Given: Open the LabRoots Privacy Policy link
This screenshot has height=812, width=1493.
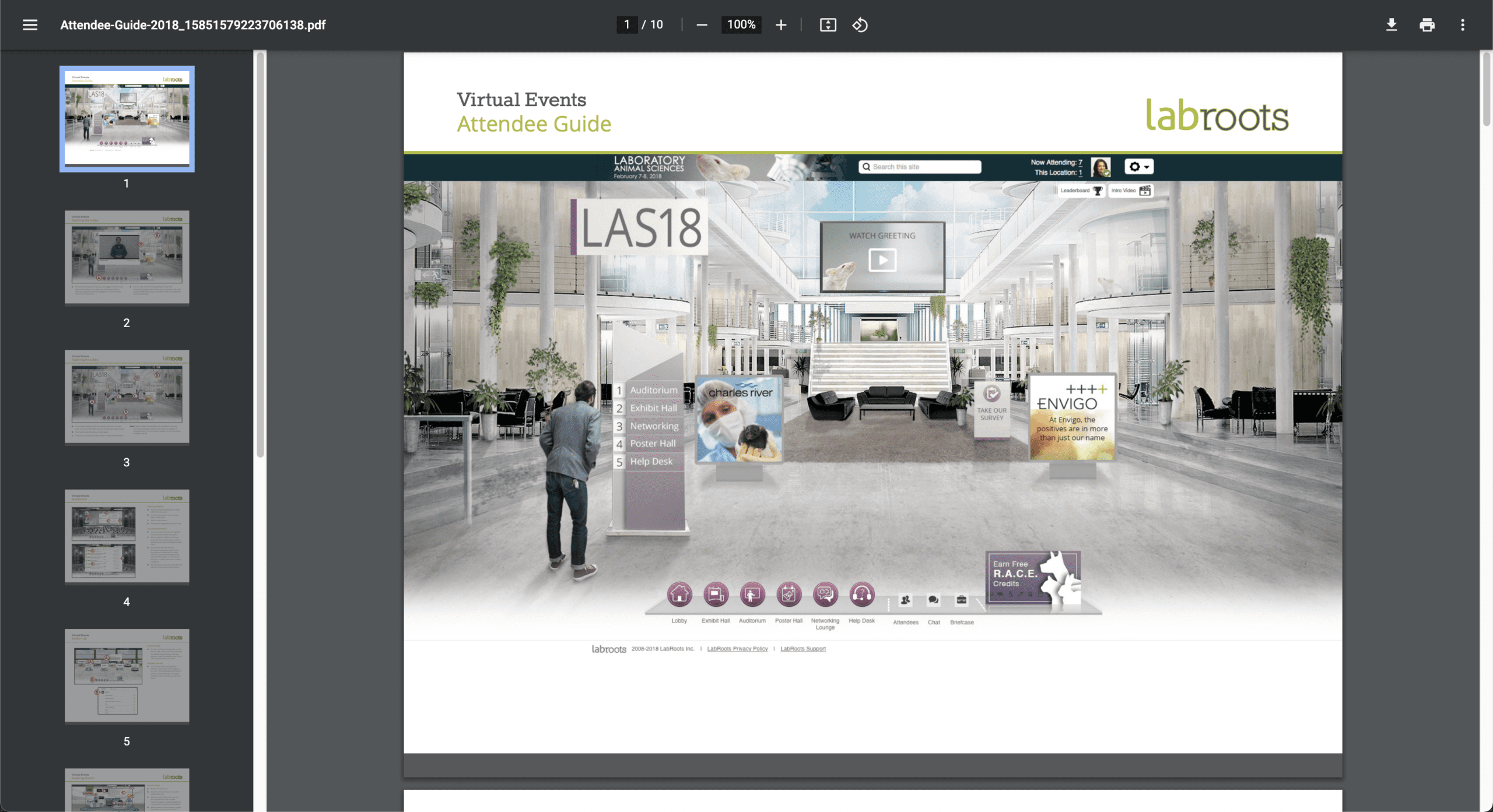Looking at the screenshot, I should coord(737,649).
